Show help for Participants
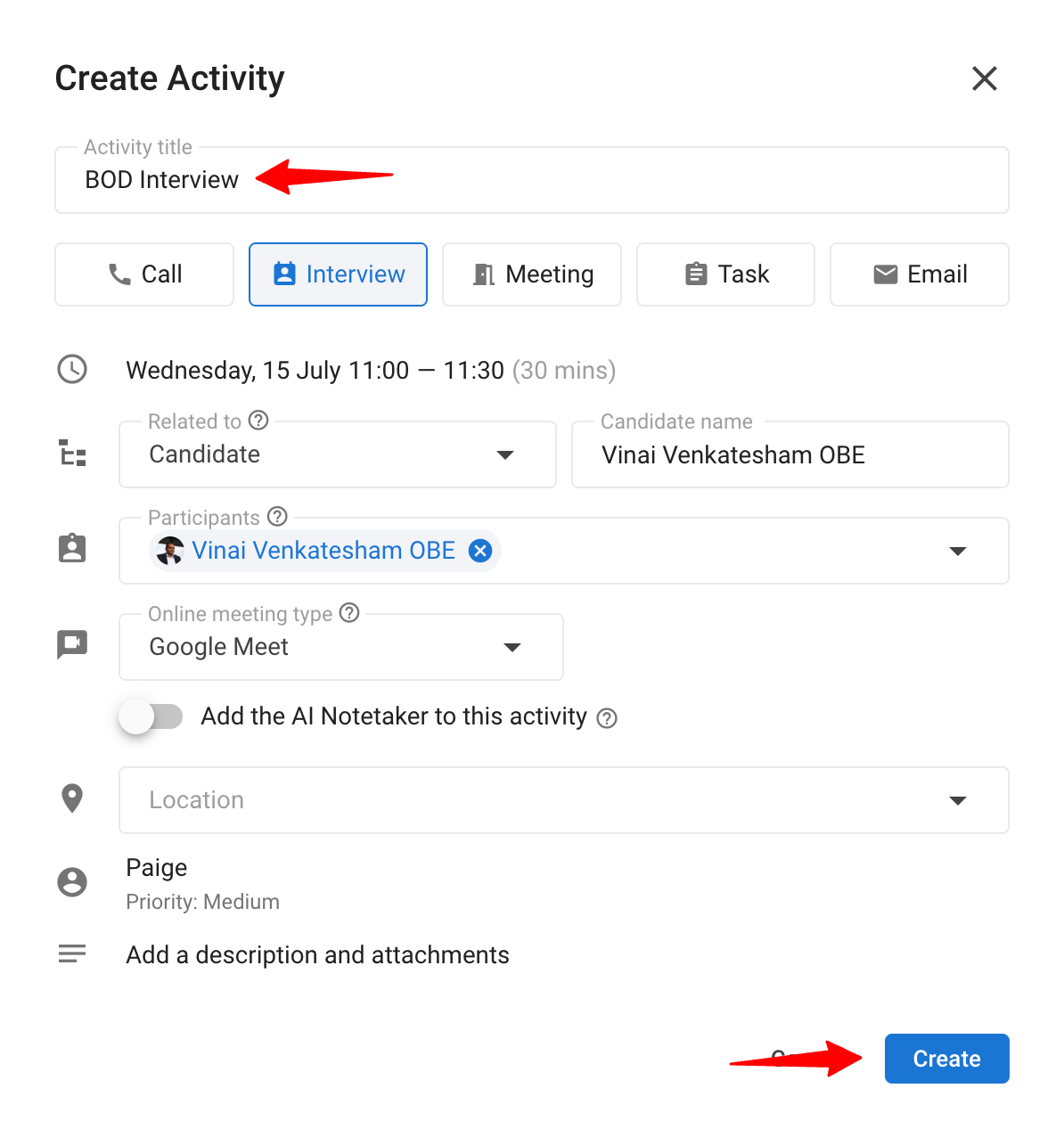 click(277, 516)
